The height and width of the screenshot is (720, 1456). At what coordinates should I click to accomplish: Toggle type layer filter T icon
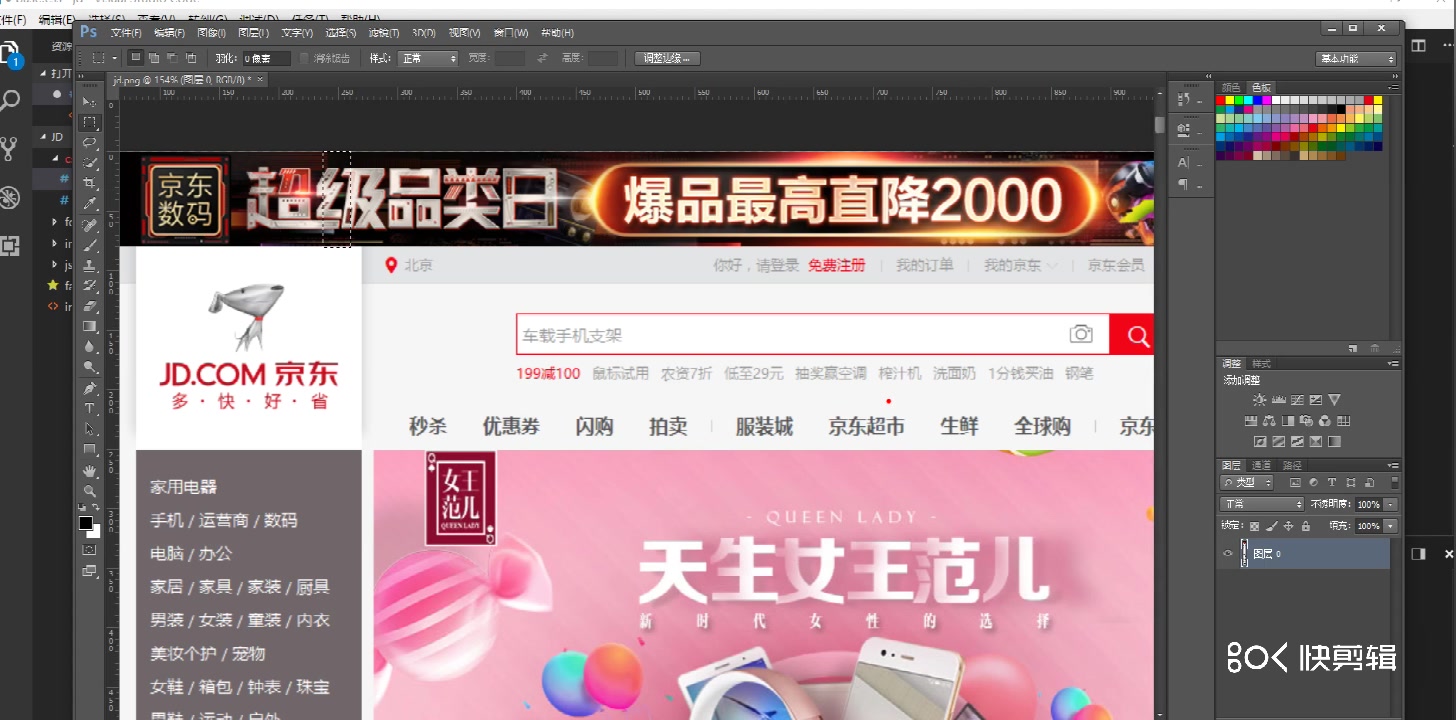pyautogui.click(x=1332, y=483)
